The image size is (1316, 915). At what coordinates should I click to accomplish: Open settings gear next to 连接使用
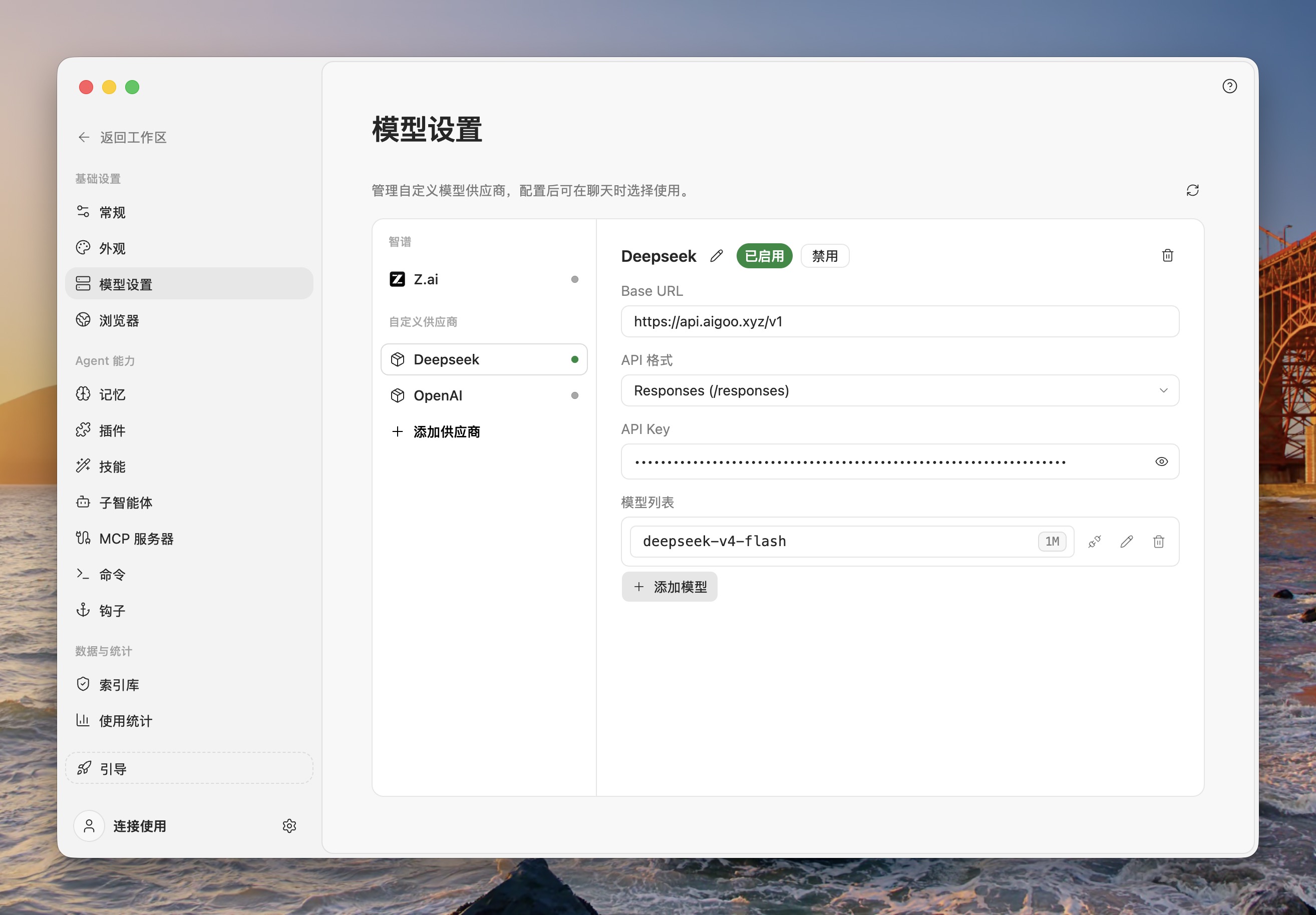[289, 825]
